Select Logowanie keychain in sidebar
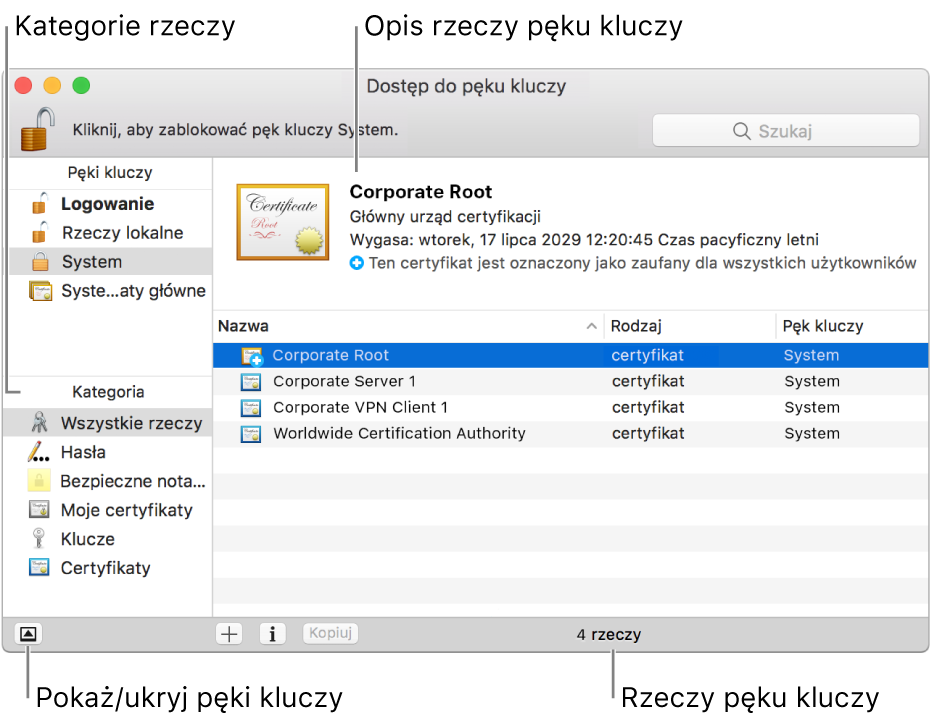 (107, 204)
